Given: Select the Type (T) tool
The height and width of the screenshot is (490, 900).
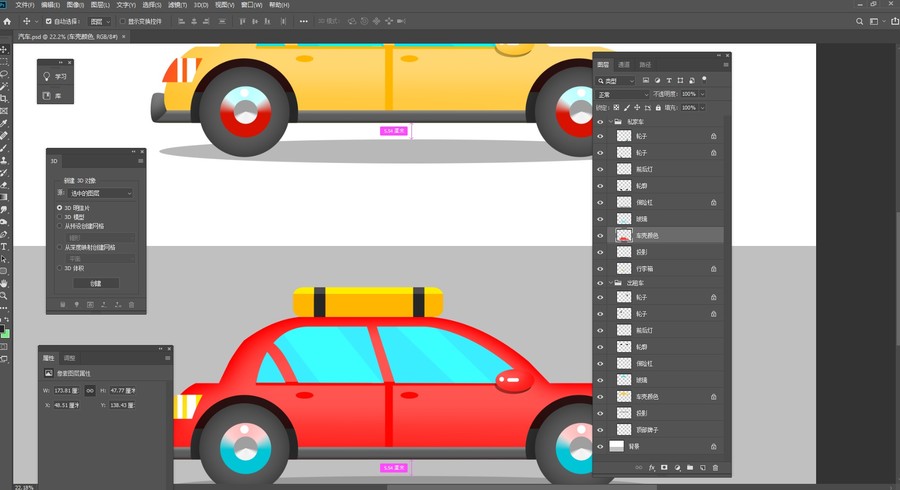Looking at the screenshot, I should (3, 247).
